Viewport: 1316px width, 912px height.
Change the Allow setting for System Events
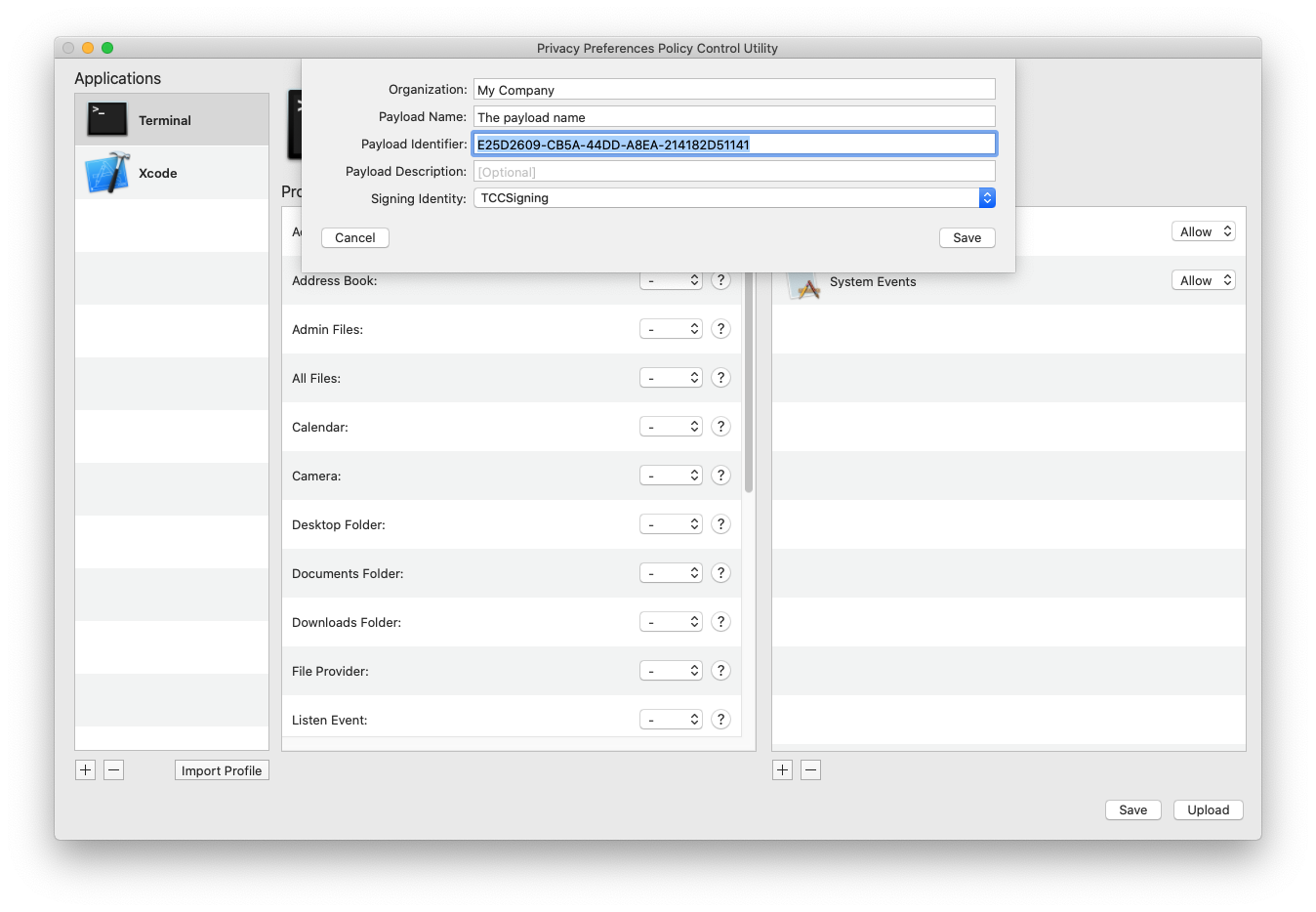(1203, 279)
